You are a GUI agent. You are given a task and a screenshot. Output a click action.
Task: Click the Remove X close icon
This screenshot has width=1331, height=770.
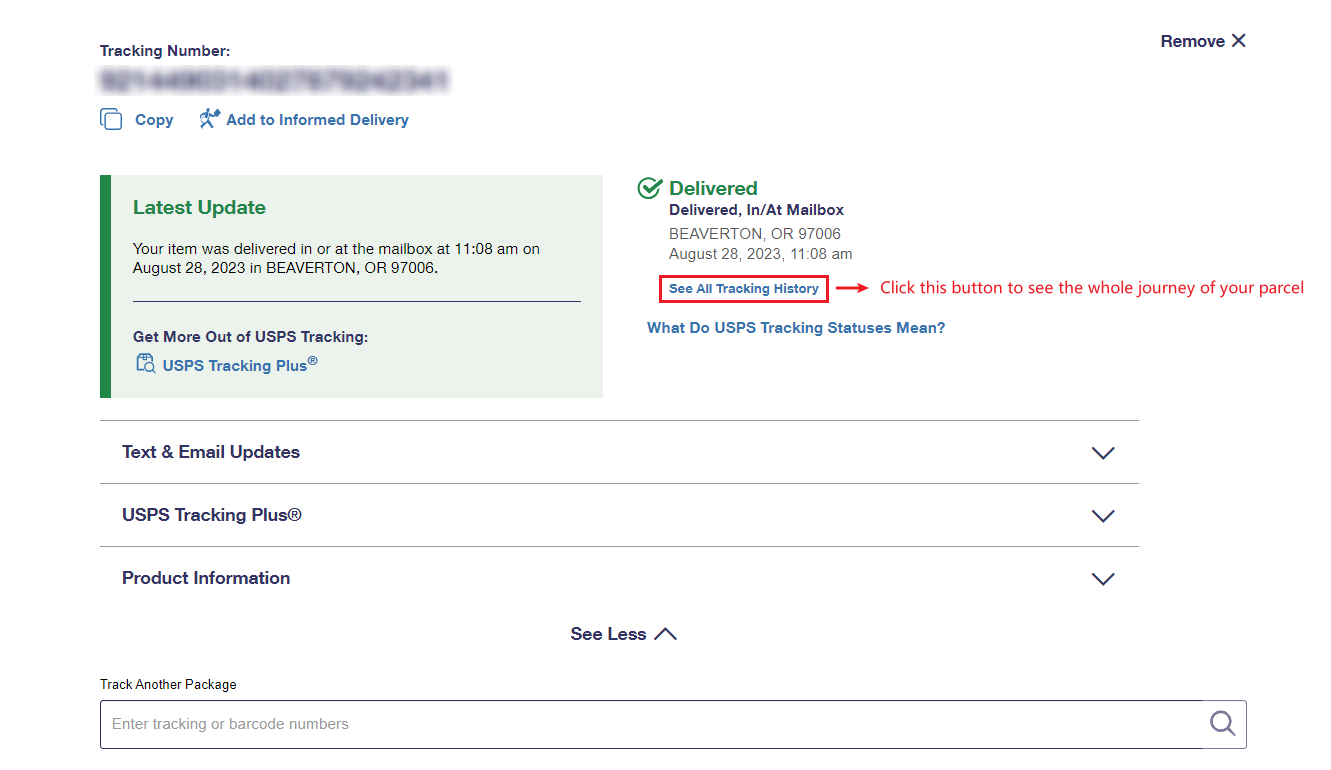tap(1238, 41)
